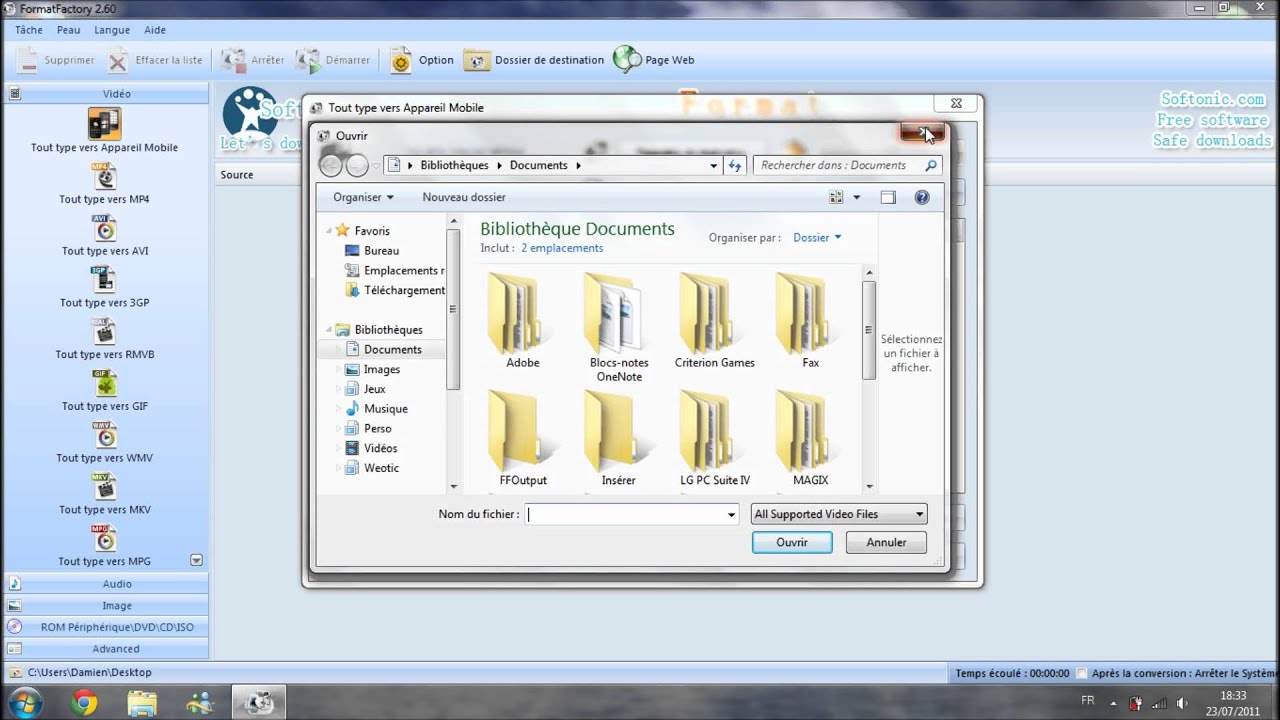Open the Tâche menu
Viewport: 1280px width, 720px height.
(29, 30)
